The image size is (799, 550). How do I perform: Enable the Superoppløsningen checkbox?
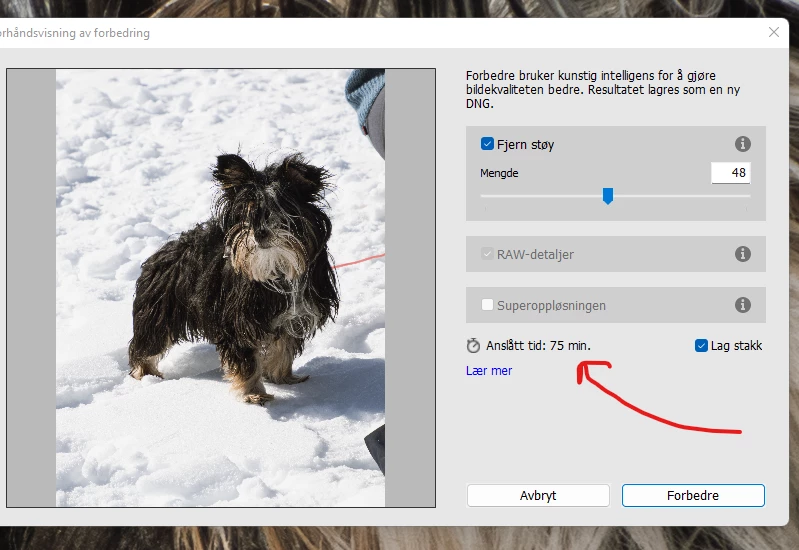click(487, 305)
